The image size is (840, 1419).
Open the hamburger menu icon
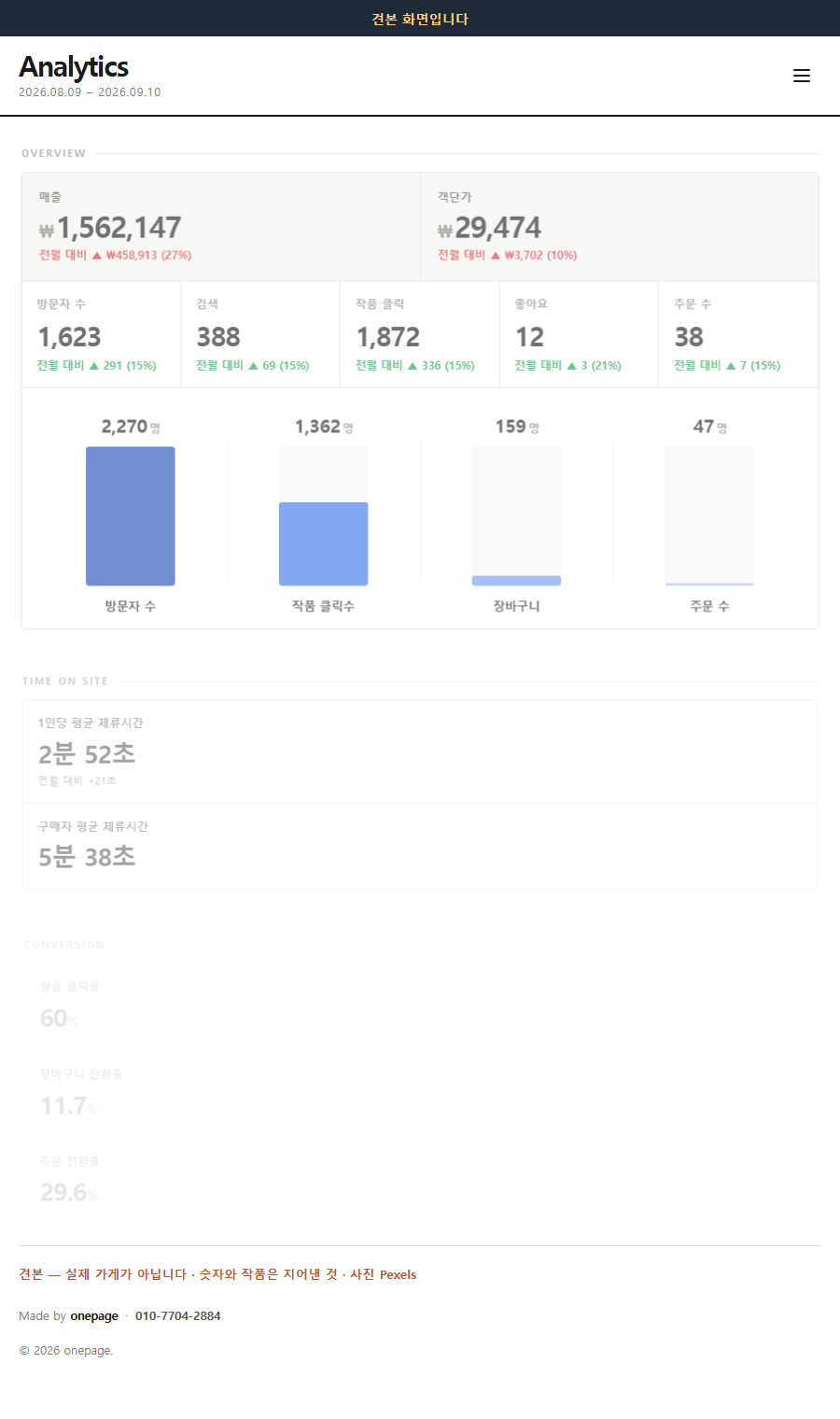point(802,76)
